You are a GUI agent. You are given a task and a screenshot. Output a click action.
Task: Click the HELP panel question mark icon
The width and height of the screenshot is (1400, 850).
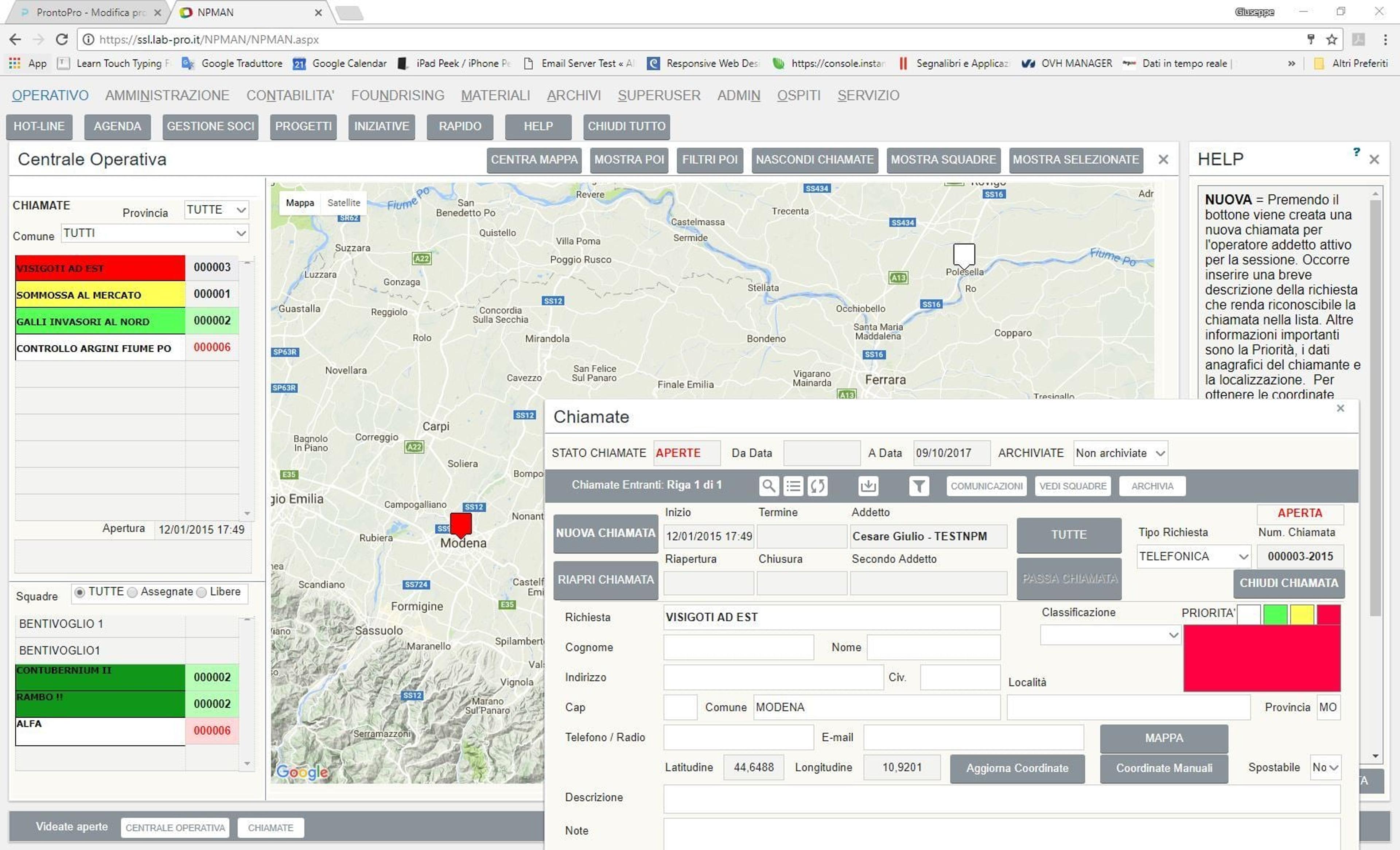point(1356,152)
